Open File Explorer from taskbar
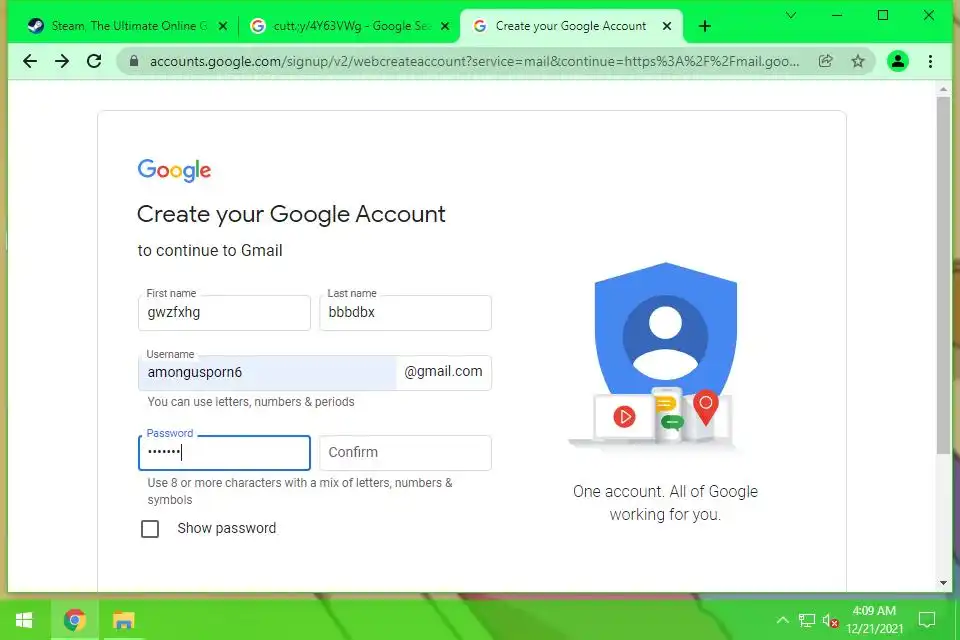Viewport: 960px width, 640px height. click(123, 620)
